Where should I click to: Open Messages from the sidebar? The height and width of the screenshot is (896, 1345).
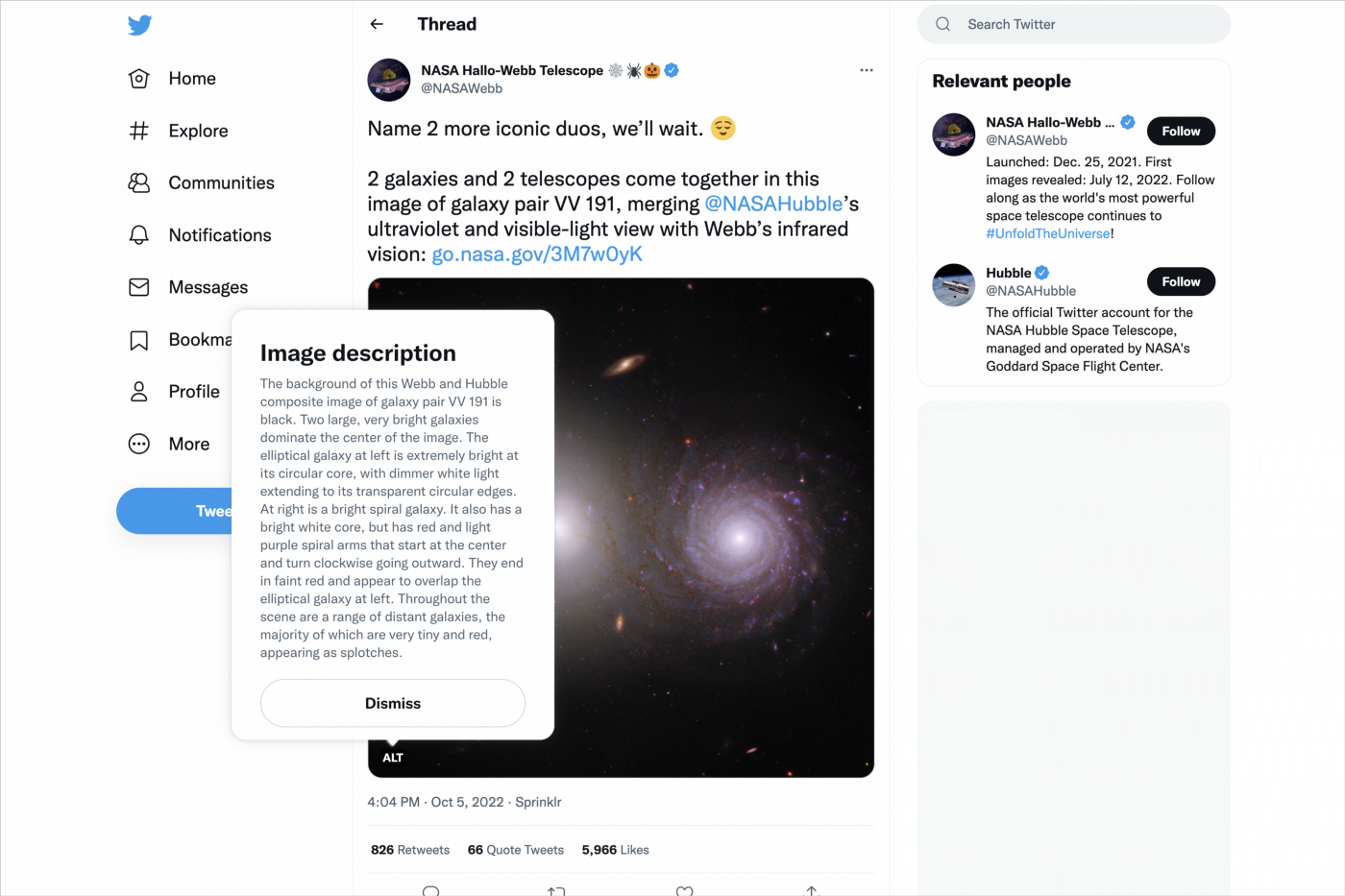[208, 287]
